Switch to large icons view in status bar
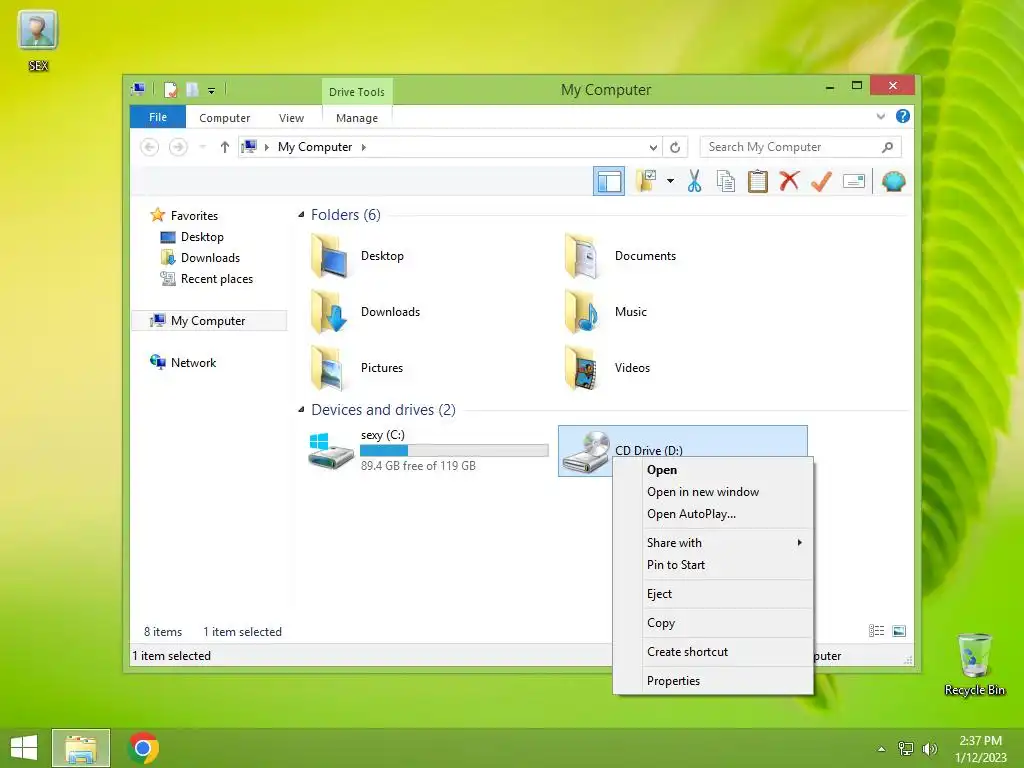 click(x=899, y=631)
